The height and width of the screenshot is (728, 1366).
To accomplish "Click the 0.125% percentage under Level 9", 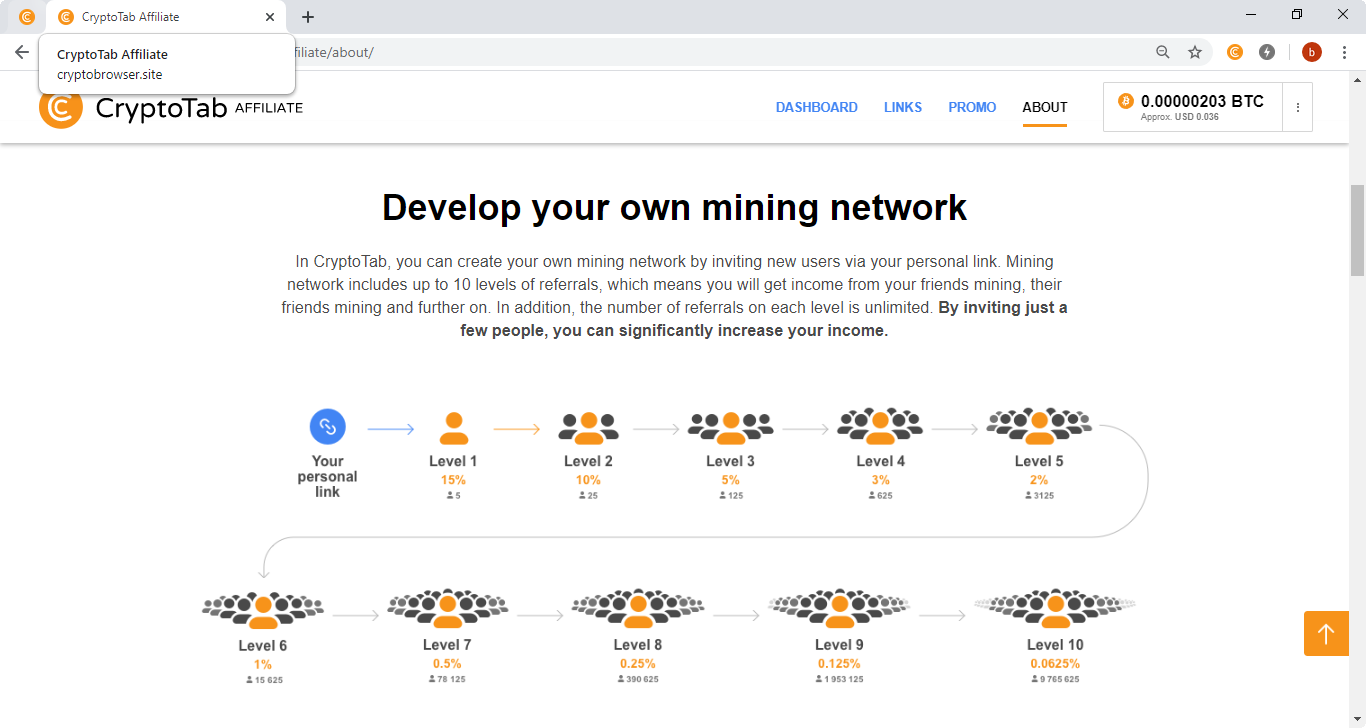I will [839, 664].
